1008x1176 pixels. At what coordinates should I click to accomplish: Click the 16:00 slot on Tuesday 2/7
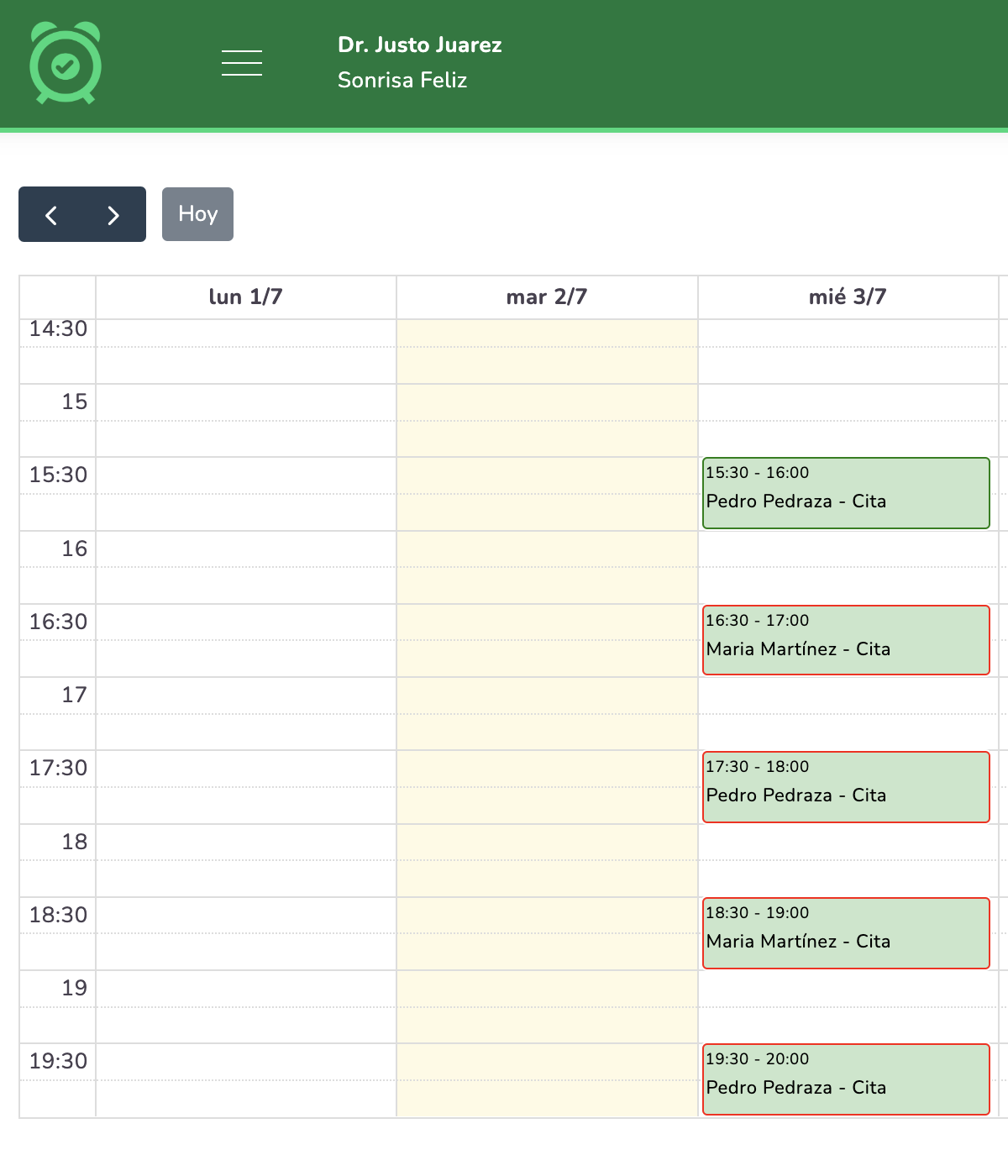point(547,549)
